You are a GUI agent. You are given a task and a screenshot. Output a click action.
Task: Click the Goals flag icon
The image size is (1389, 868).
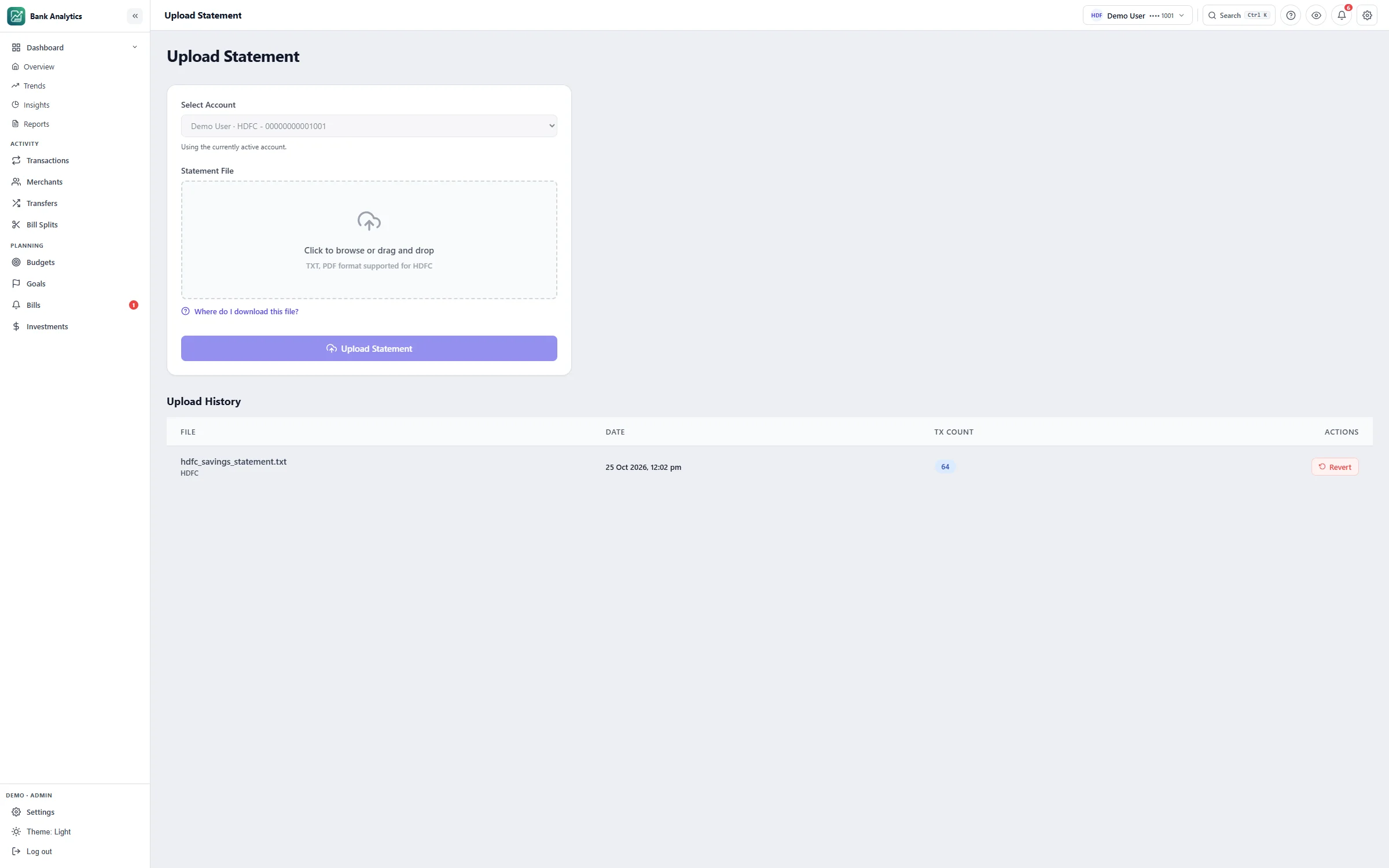16,284
